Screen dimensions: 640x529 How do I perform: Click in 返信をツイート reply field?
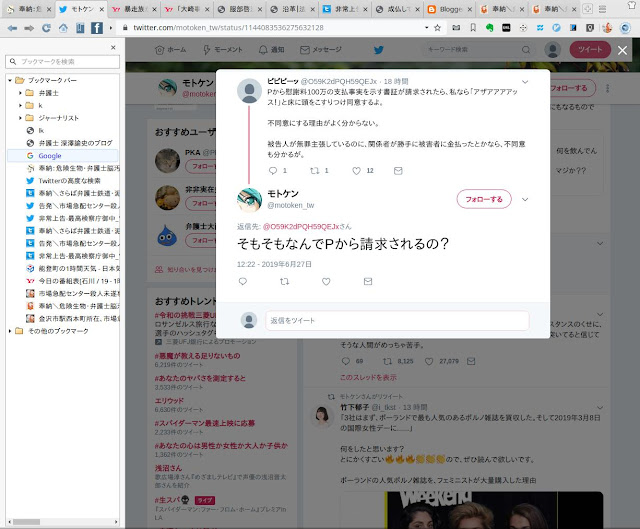coord(397,320)
